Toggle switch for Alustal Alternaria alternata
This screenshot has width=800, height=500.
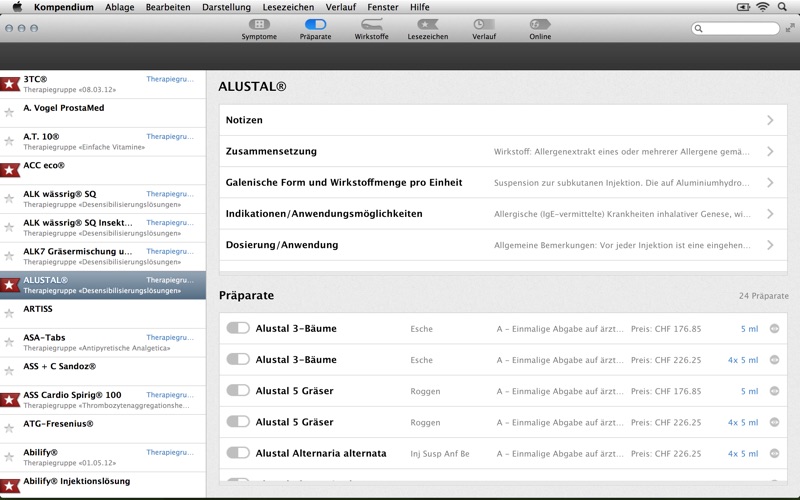pos(238,453)
